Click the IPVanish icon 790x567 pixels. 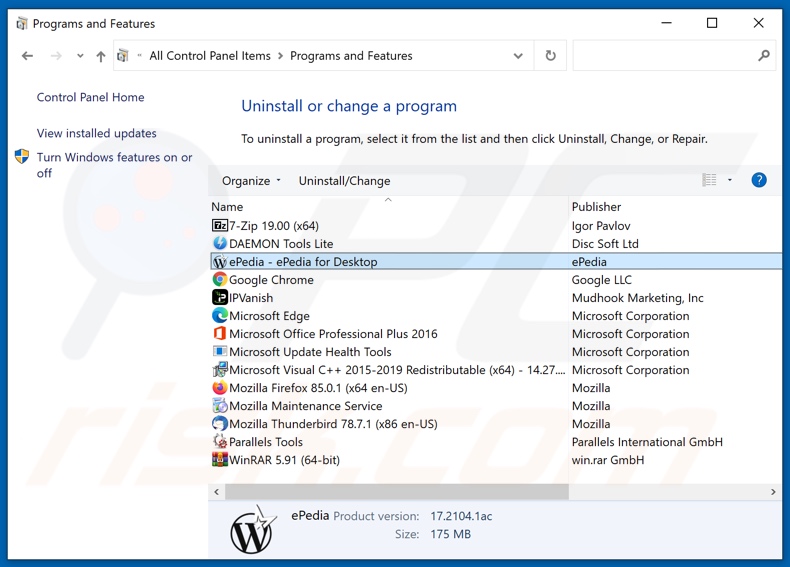click(220, 297)
